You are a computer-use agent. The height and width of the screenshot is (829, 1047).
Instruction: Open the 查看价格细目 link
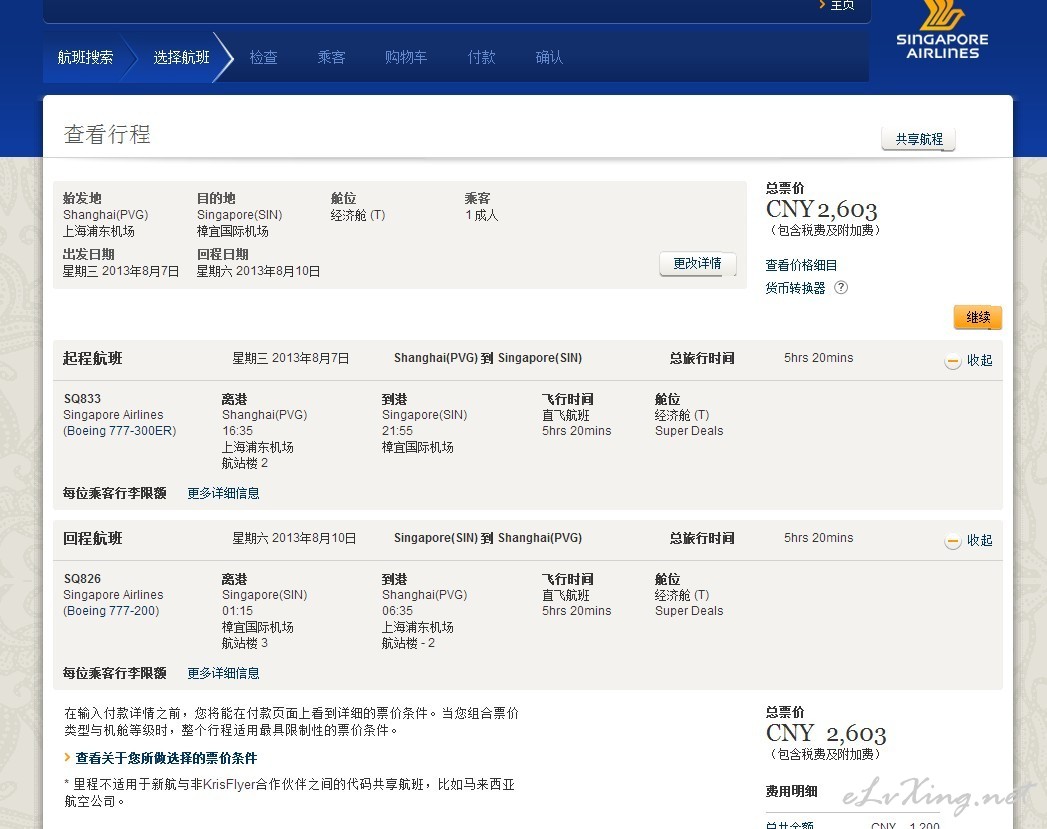coord(801,265)
